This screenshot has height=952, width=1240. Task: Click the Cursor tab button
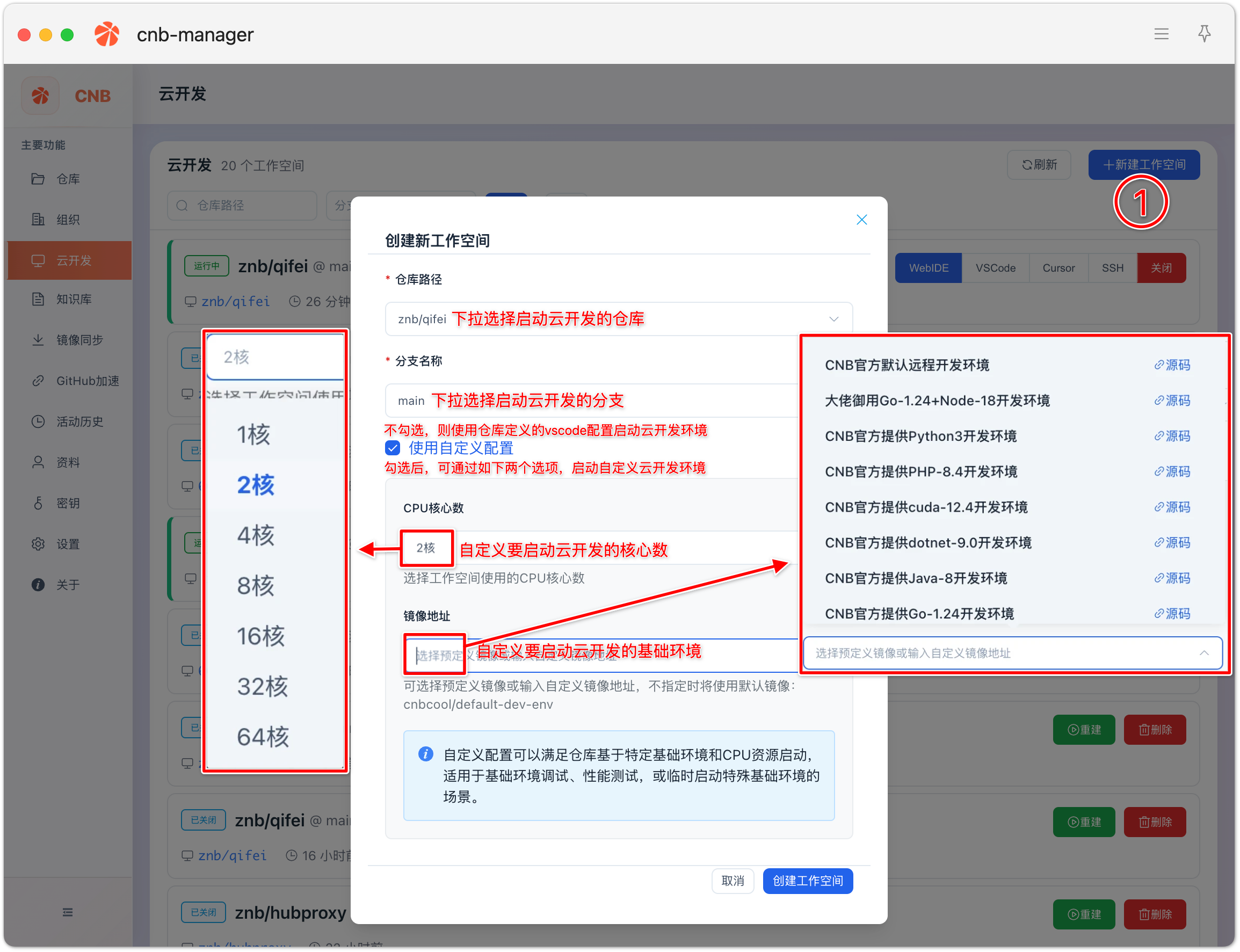click(1058, 267)
